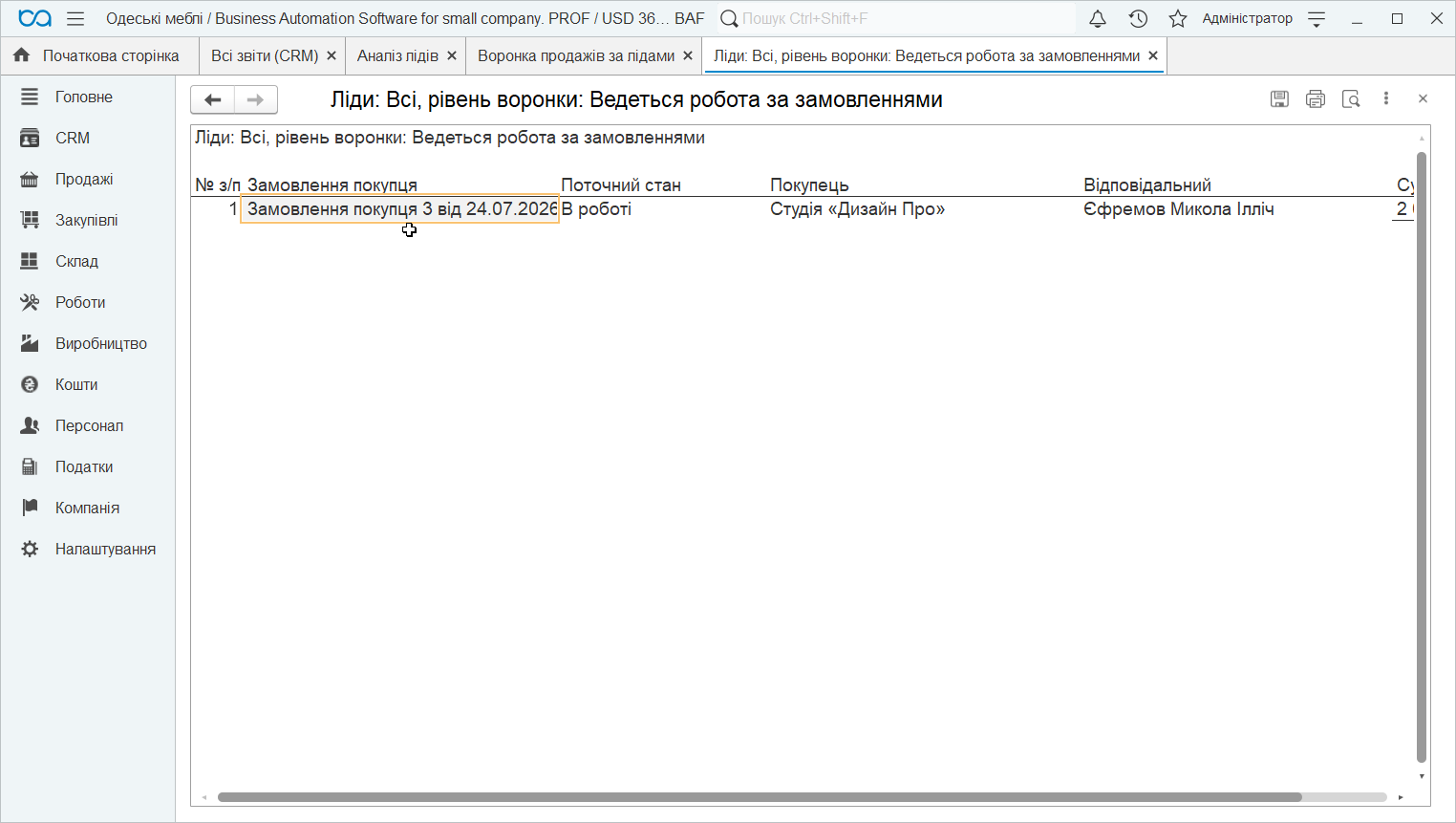Open Замовлення покупця 3 від 24.07.2026 cell
The image size is (1456, 823).
pos(399,209)
